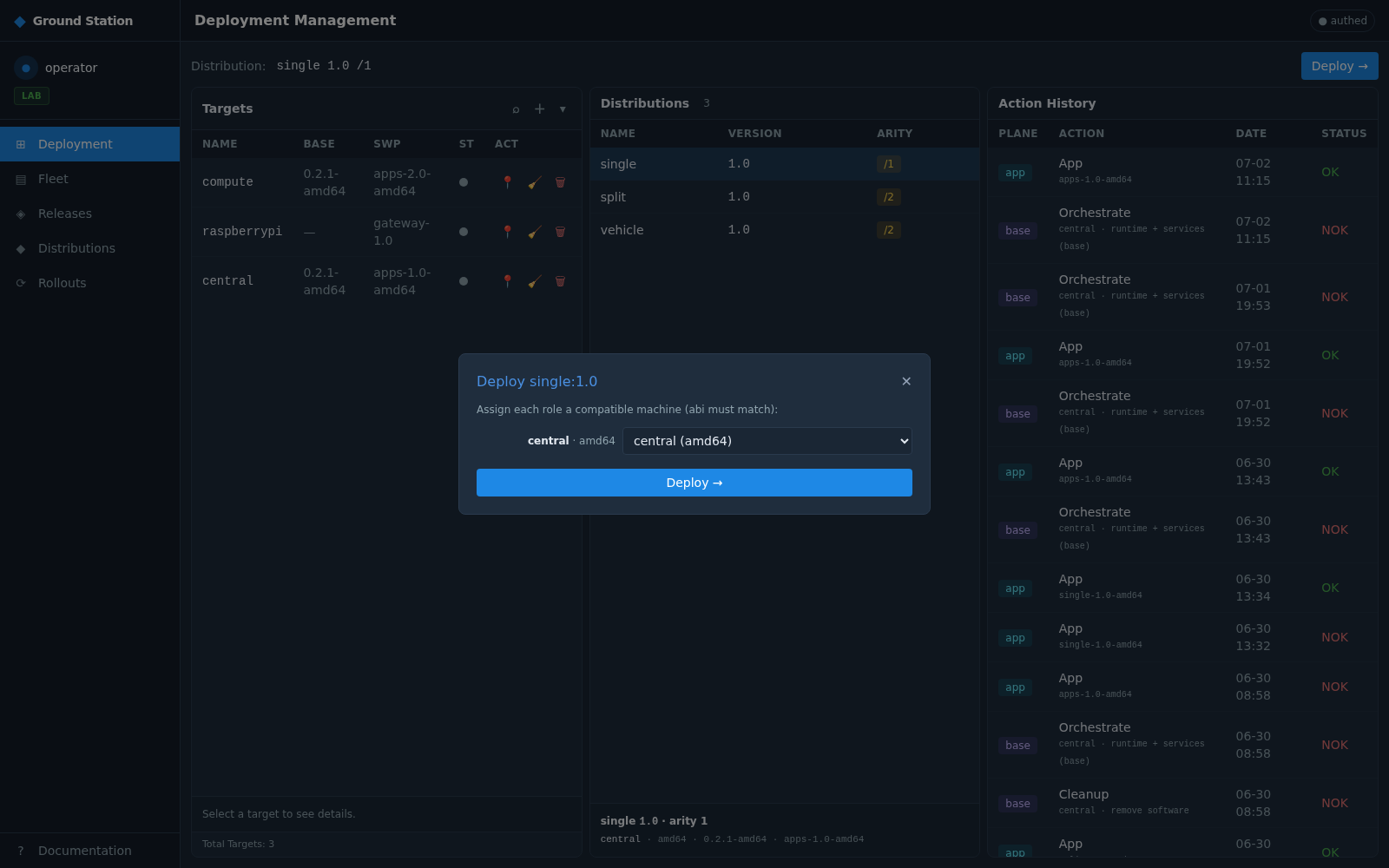Click the App single-1.0-amd64 entry at 13:32
Image resolution: width=1389 pixels, height=868 pixels.
[x=1182, y=637]
